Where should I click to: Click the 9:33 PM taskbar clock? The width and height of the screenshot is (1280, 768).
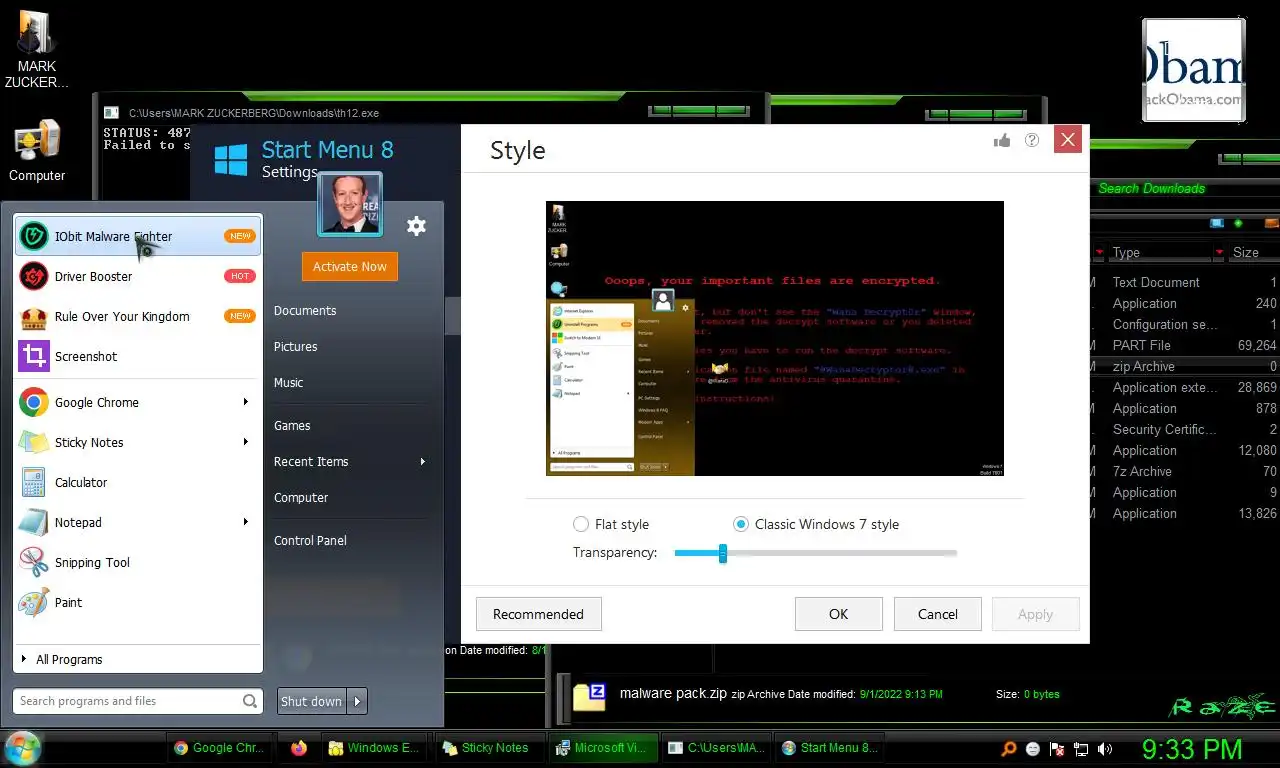1192,748
